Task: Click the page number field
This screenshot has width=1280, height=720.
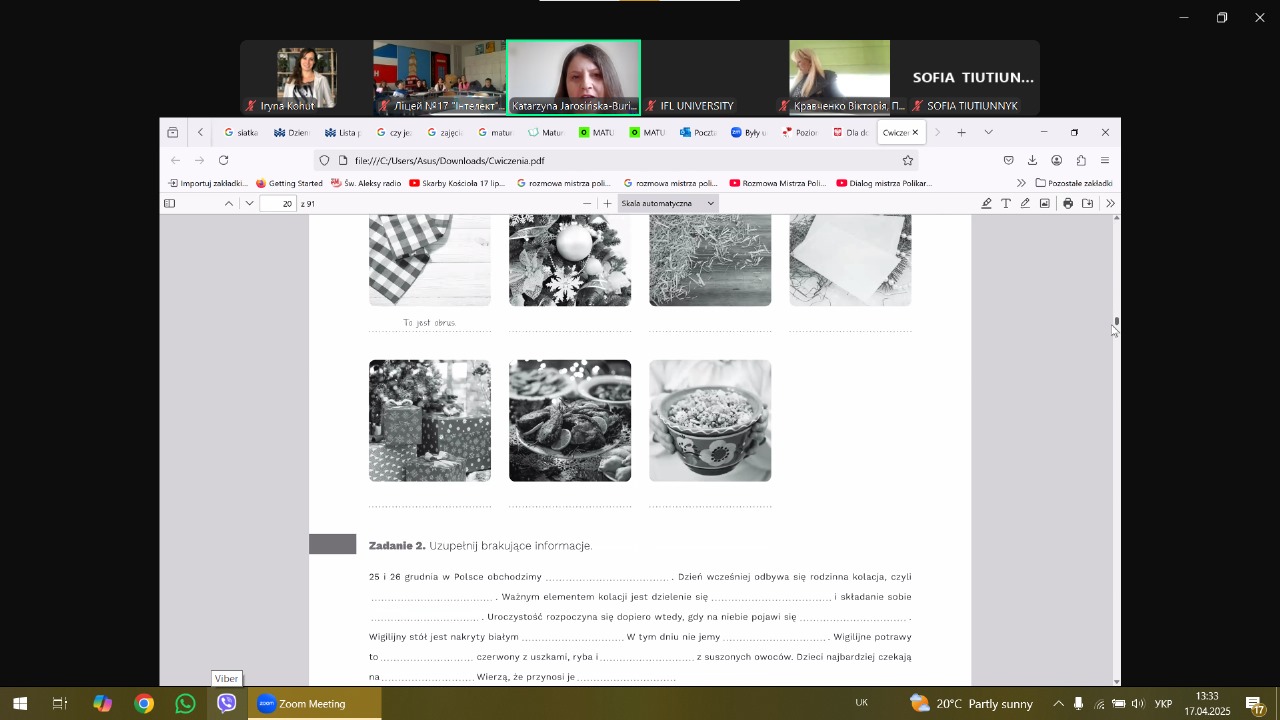Action: click(x=278, y=203)
